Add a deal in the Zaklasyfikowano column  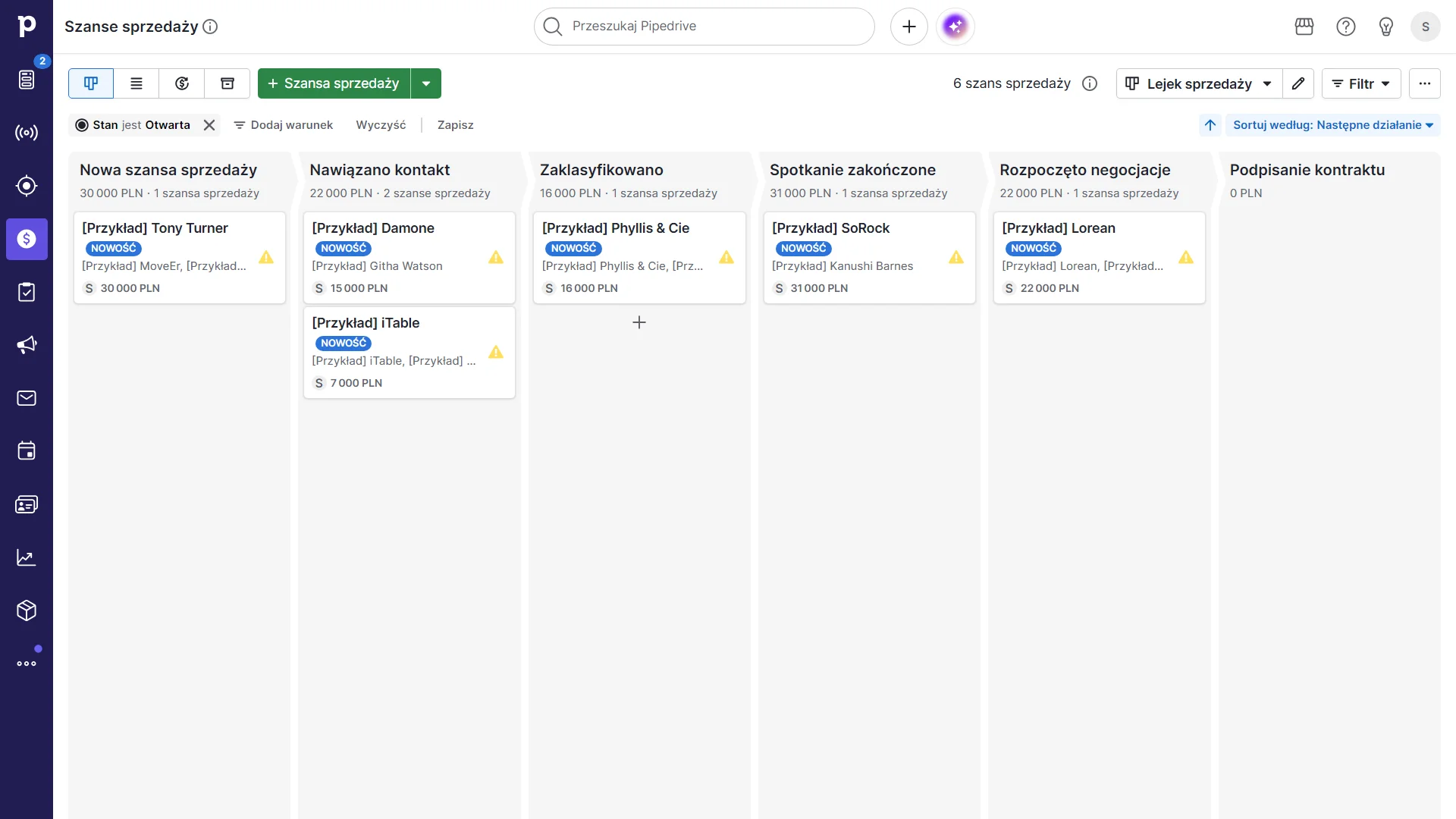point(639,322)
